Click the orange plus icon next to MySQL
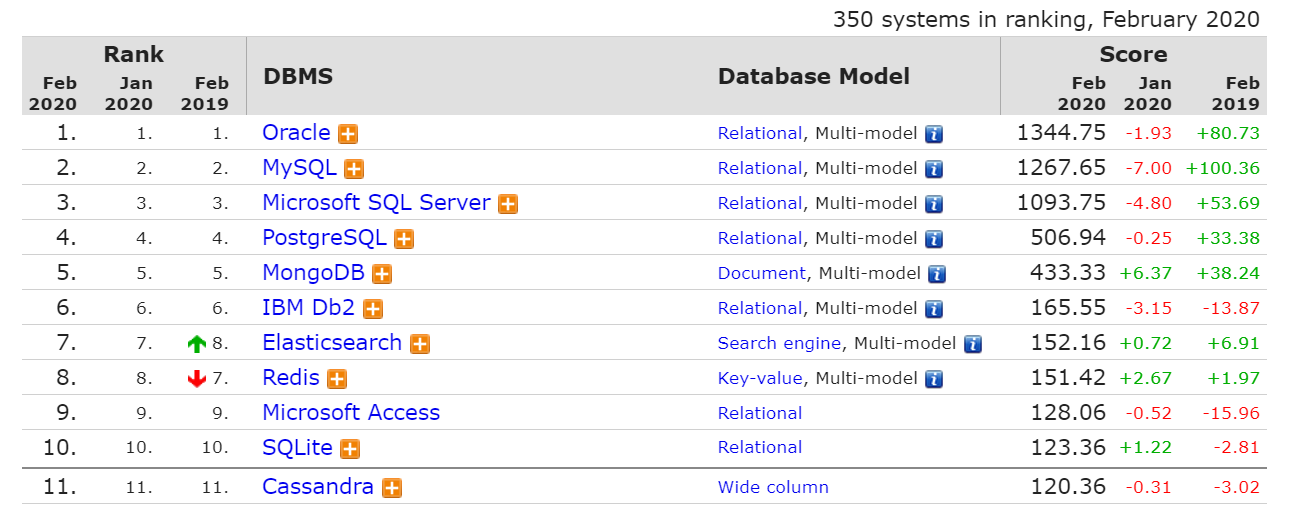The image size is (1295, 509). point(354,169)
